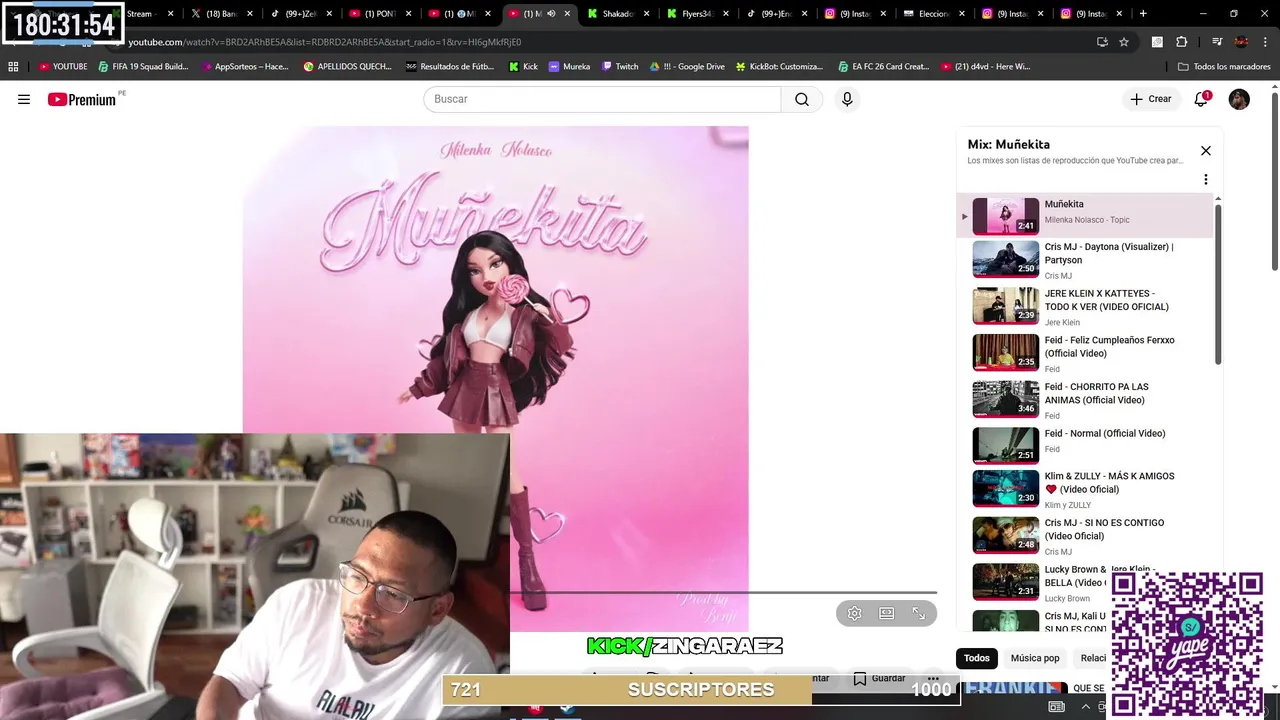Screen dimensions: 1280x720
Task: Play Klim & ZULLY - MÁS K AMIGOS
Action: pyautogui.click(x=1085, y=489)
